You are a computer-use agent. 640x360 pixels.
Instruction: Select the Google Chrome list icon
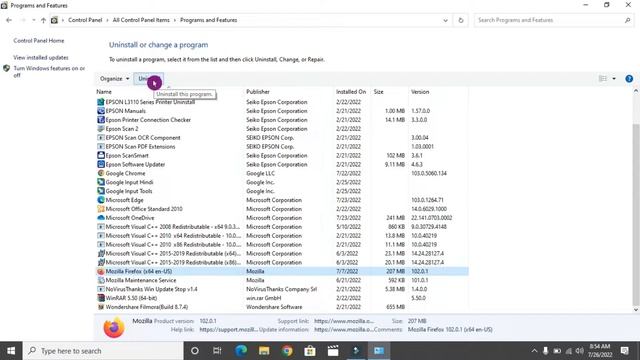coord(101,173)
